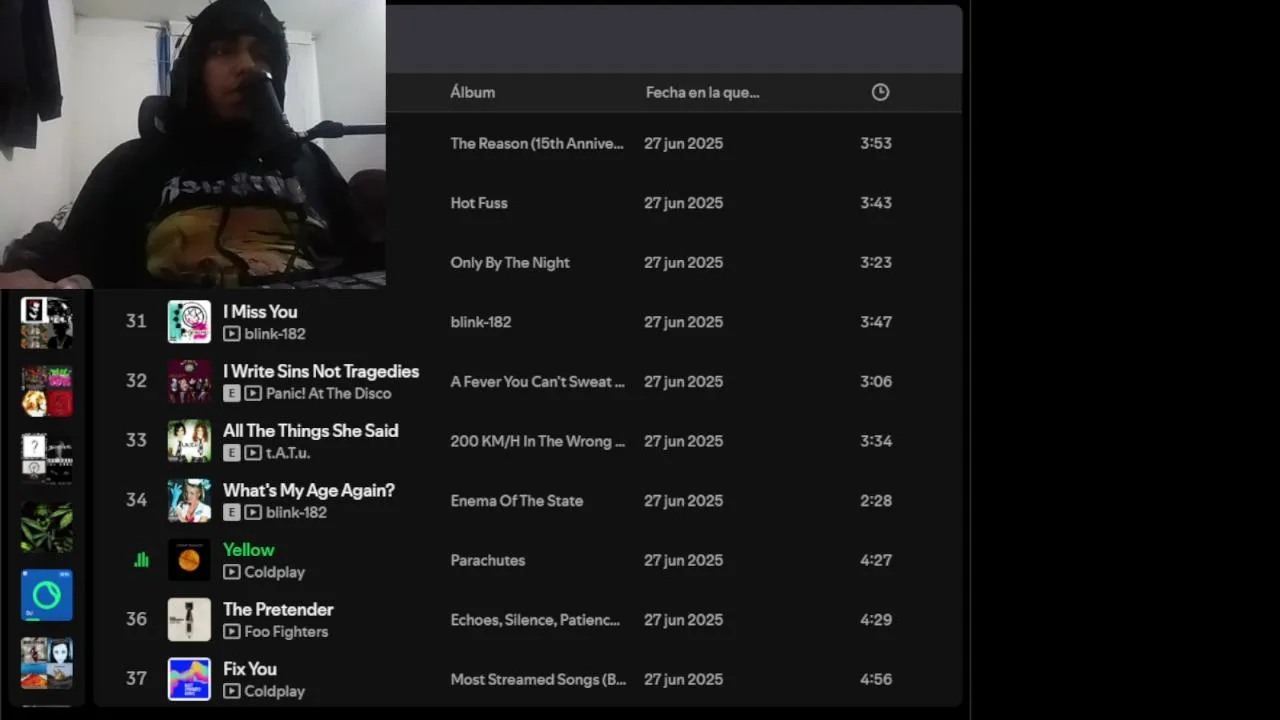The image size is (1280, 720).
Task: Click the 27 jun 2025 date in The Pretender row
Action: [x=683, y=619]
